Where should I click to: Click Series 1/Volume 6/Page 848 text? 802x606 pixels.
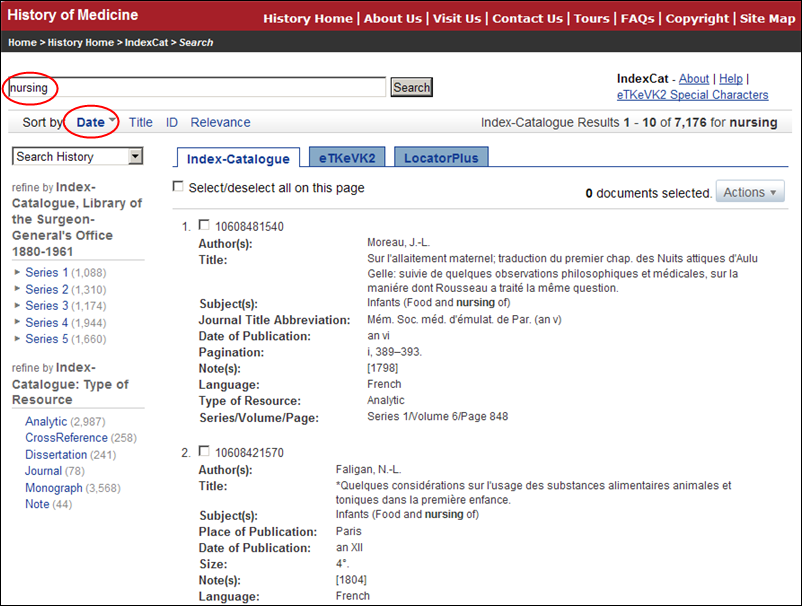point(437,416)
